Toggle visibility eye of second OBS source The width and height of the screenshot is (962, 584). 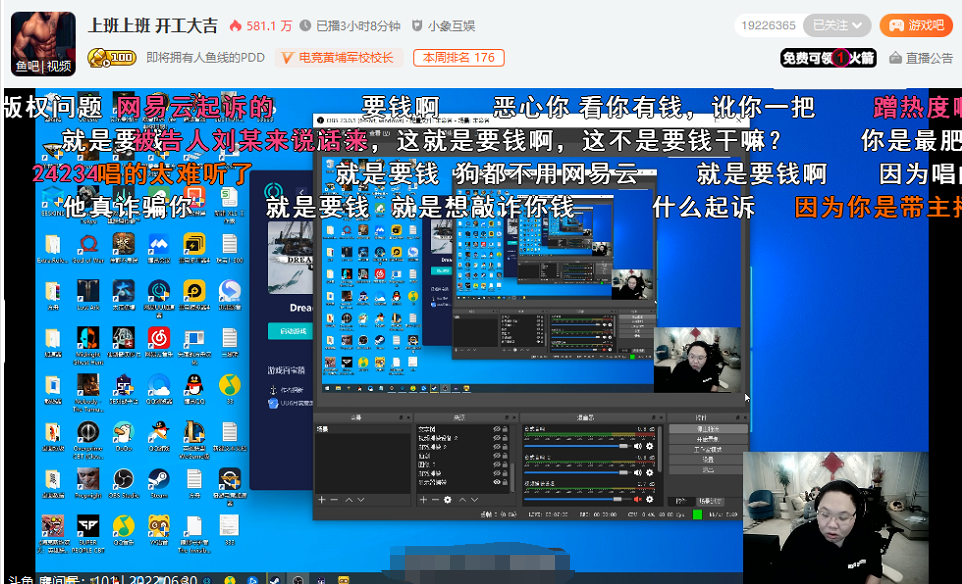coord(497,438)
